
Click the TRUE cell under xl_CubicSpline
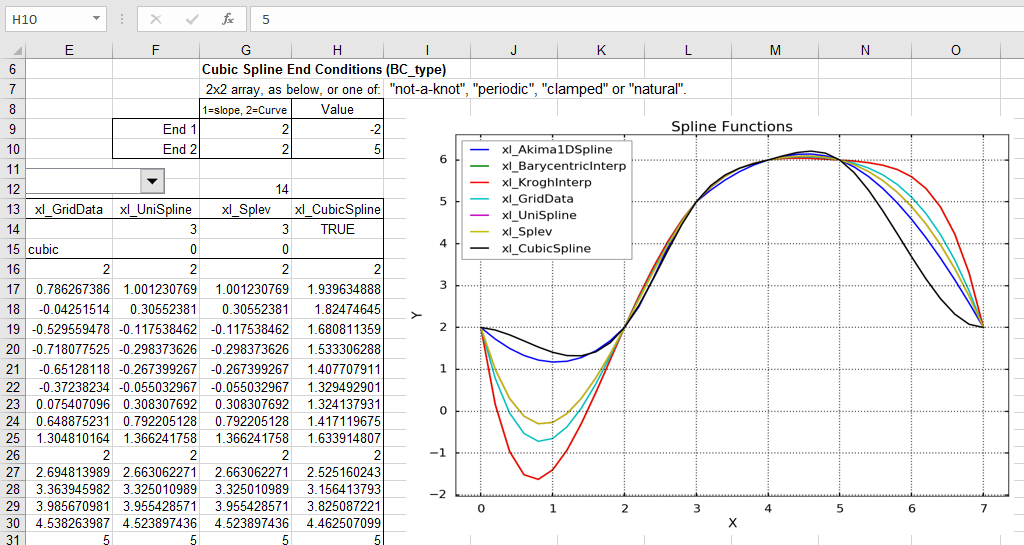coord(337,229)
